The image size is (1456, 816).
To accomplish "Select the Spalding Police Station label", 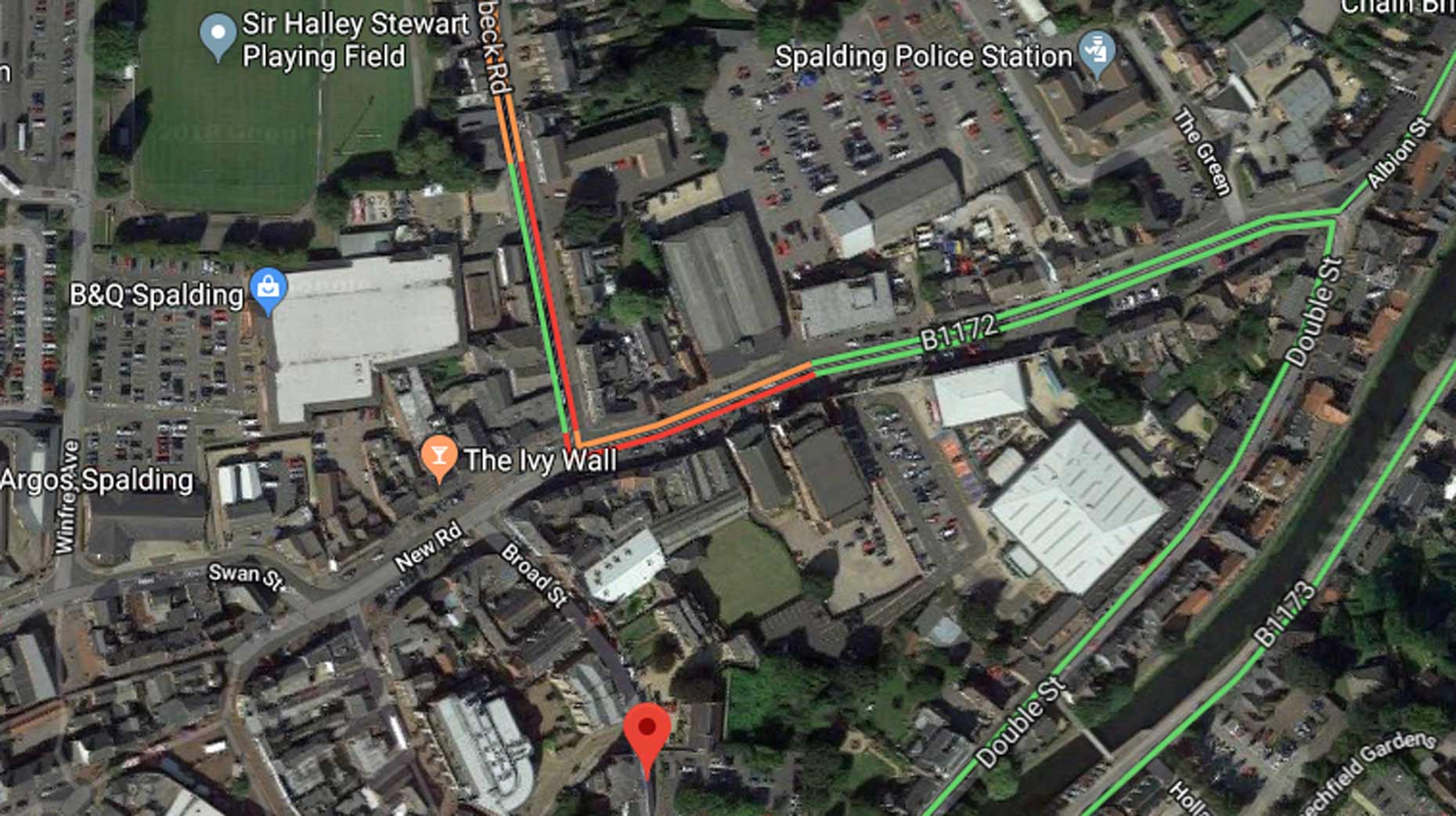I will click(x=924, y=56).
